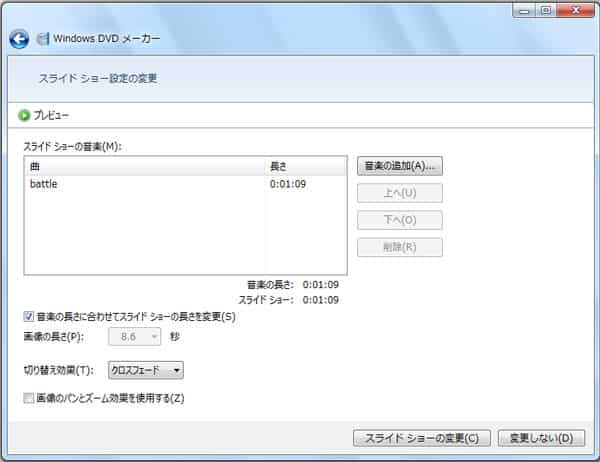Click the 下へ(O) button
This screenshot has height=462, width=600.
tap(400, 220)
